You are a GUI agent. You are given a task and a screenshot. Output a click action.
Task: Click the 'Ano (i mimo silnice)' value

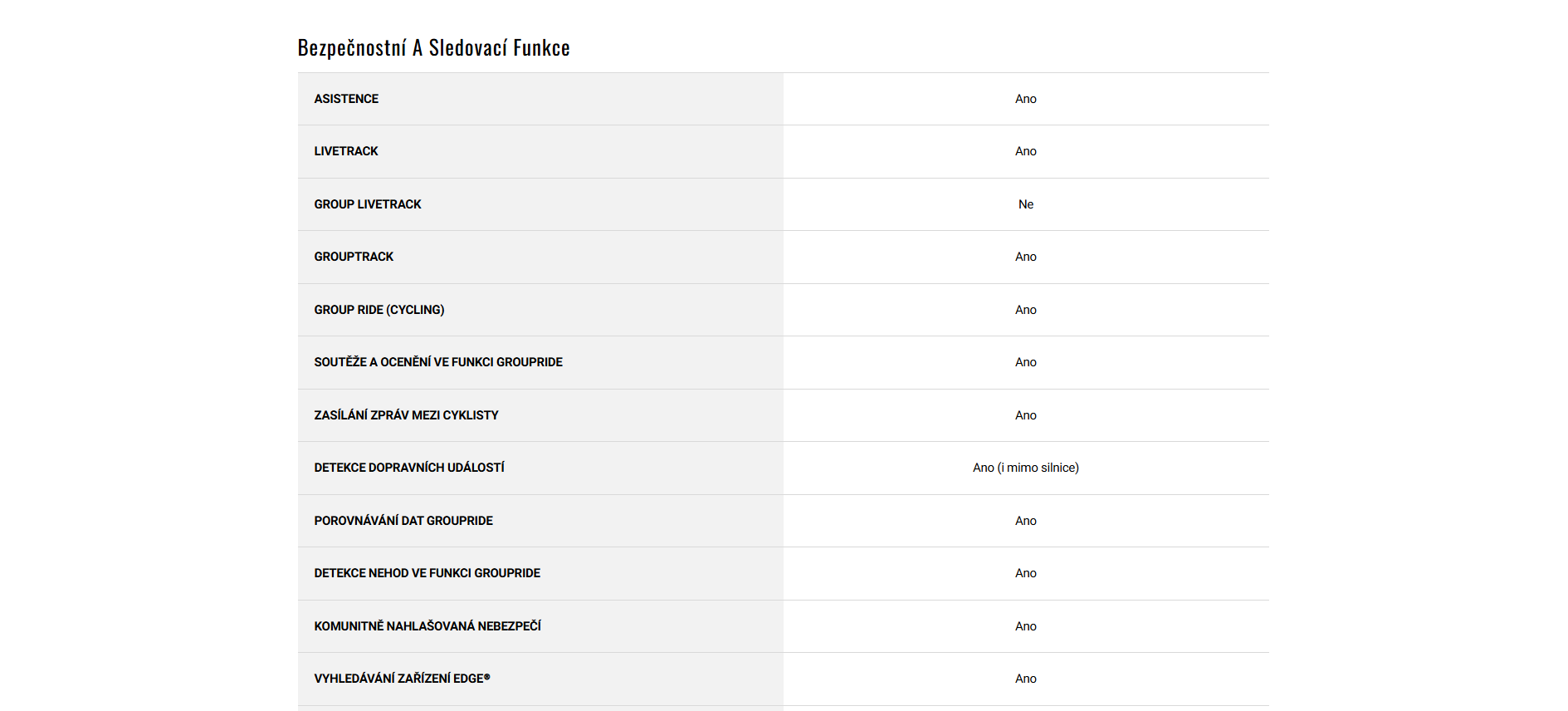point(1025,468)
